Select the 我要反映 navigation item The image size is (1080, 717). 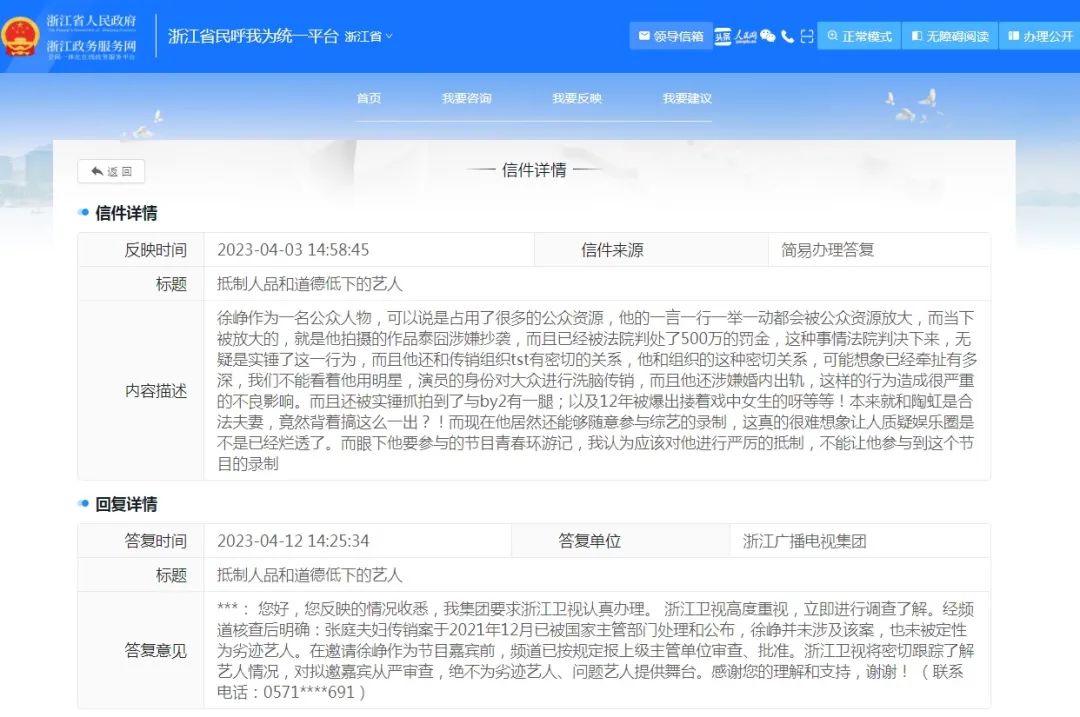(x=577, y=98)
